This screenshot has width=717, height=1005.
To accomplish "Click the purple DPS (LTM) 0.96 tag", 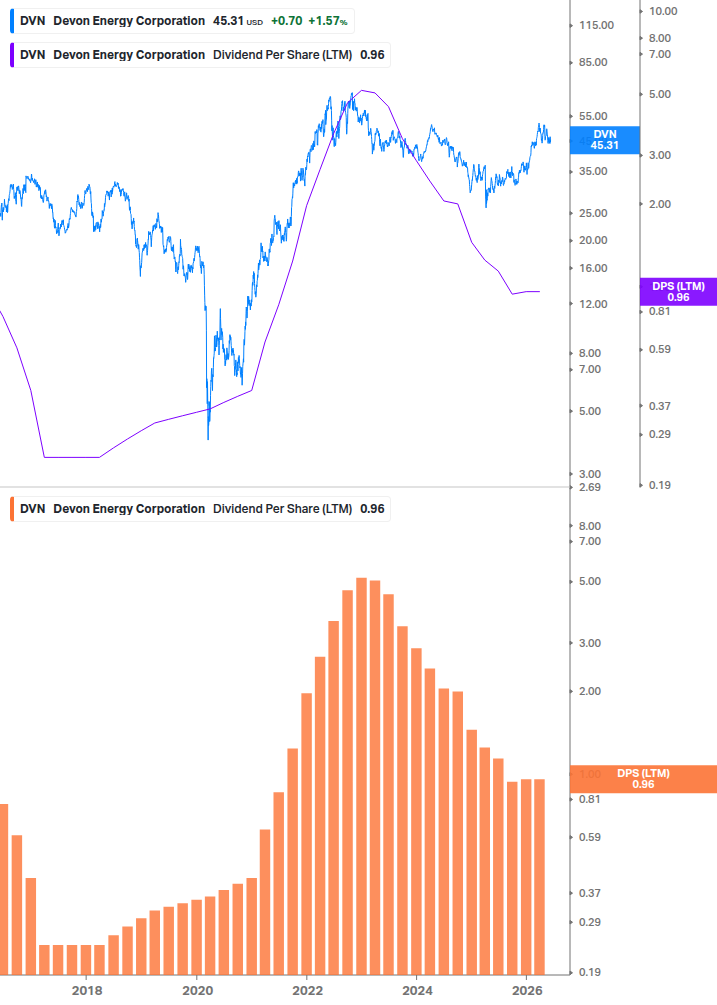I will [x=678, y=292].
